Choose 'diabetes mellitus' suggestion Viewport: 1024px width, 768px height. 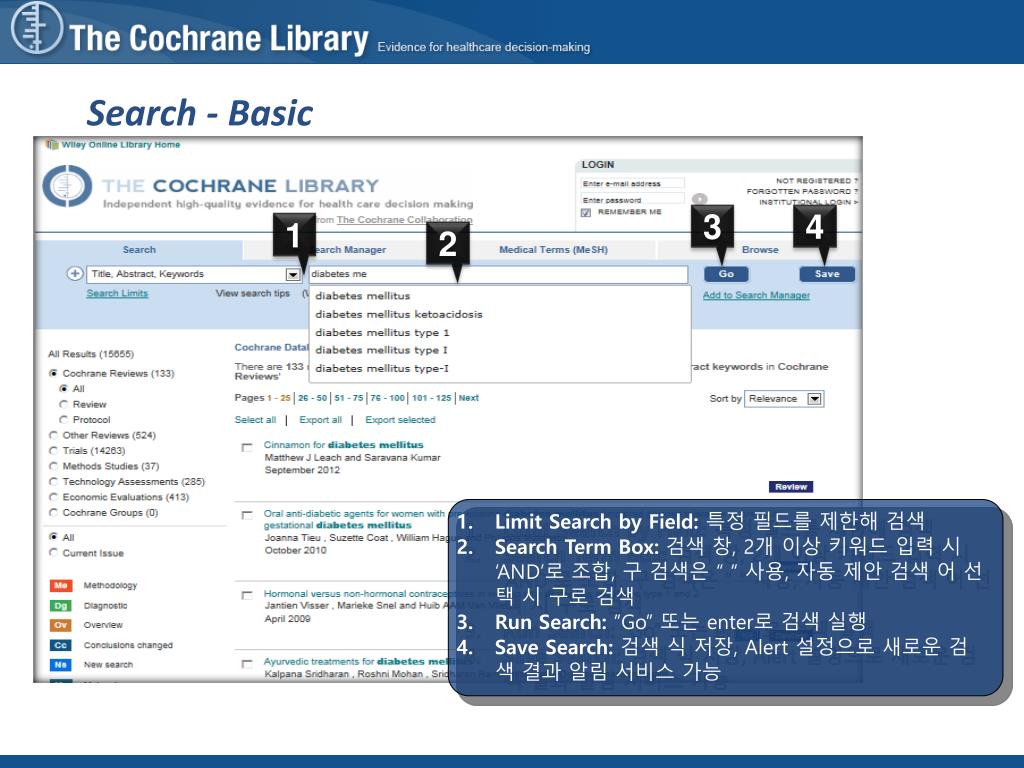click(363, 296)
